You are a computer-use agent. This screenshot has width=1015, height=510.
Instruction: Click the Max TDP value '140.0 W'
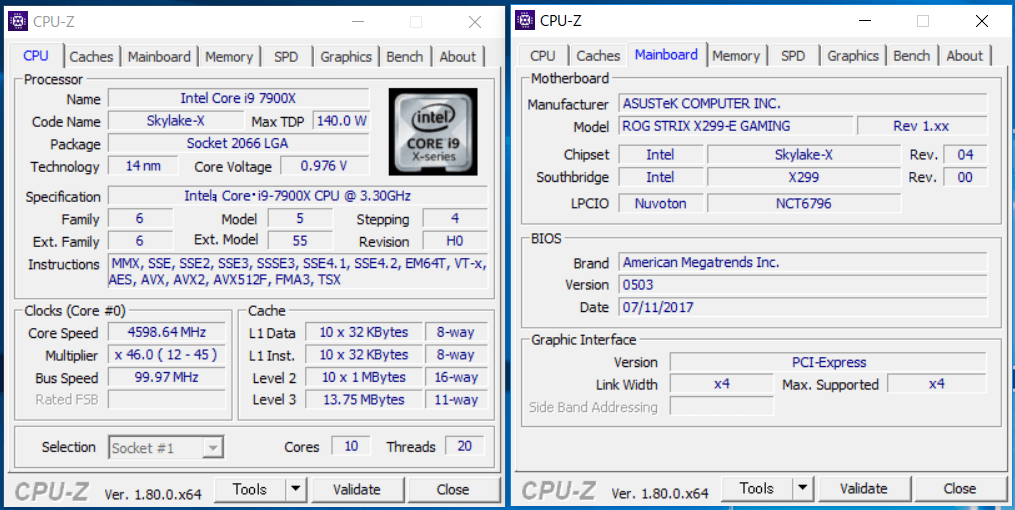[341, 120]
